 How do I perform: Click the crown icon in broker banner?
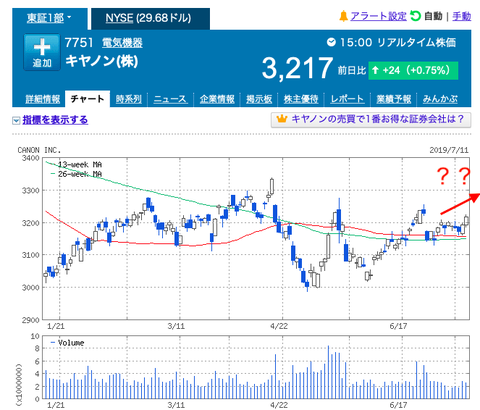pyautogui.click(x=282, y=119)
